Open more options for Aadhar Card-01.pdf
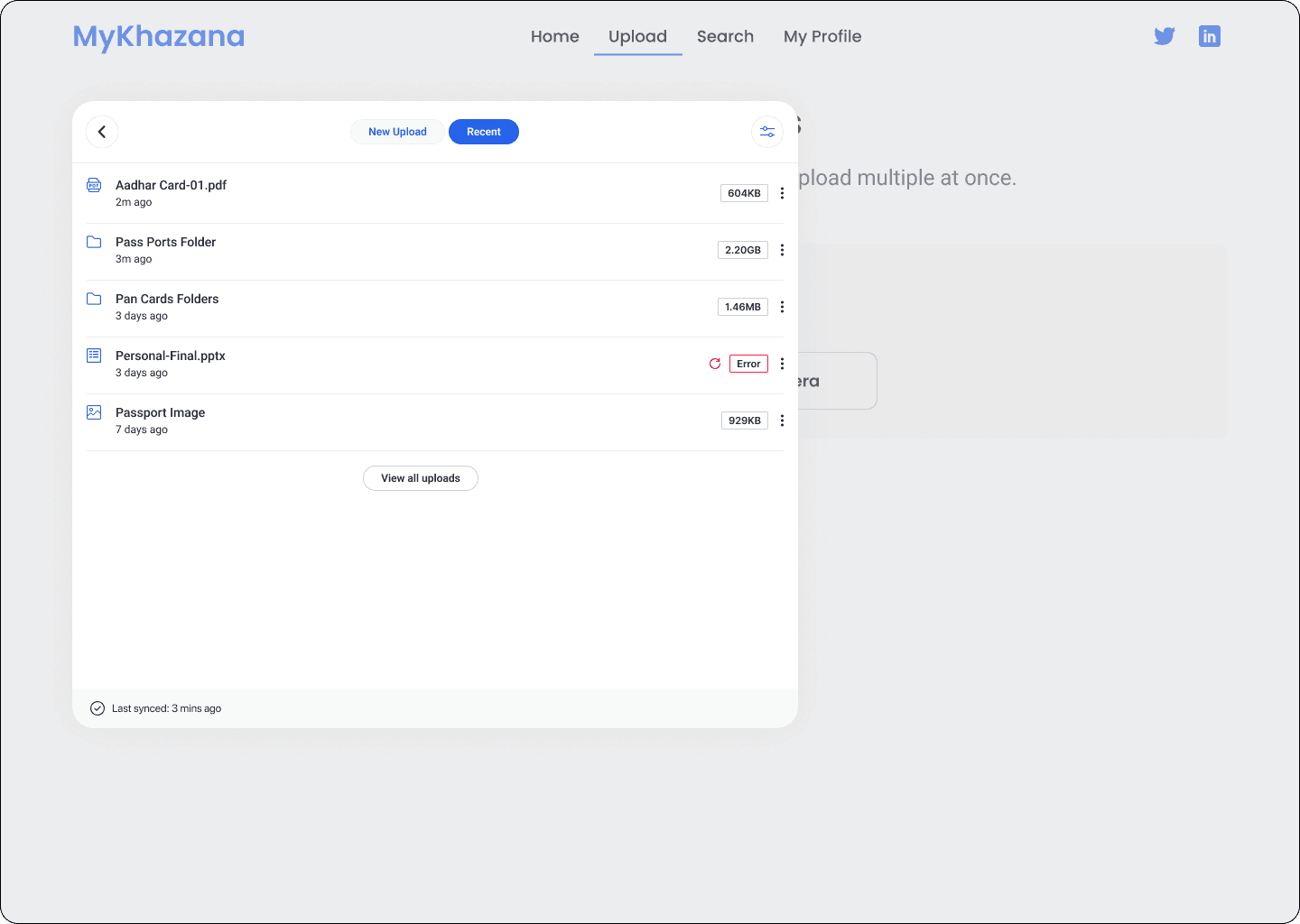This screenshot has width=1300, height=924. click(782, 193)
